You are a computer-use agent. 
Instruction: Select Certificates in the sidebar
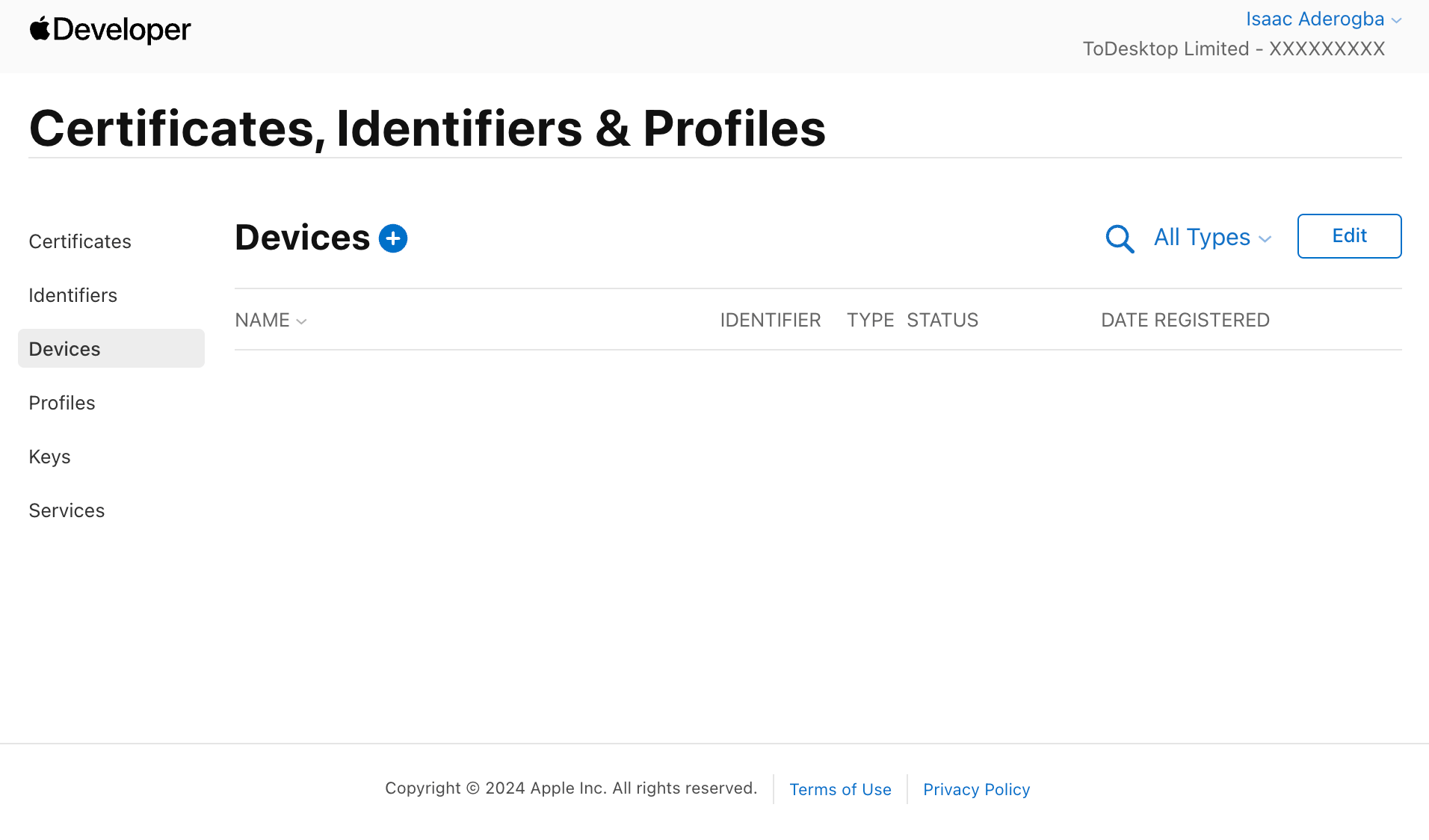(79, 241)
